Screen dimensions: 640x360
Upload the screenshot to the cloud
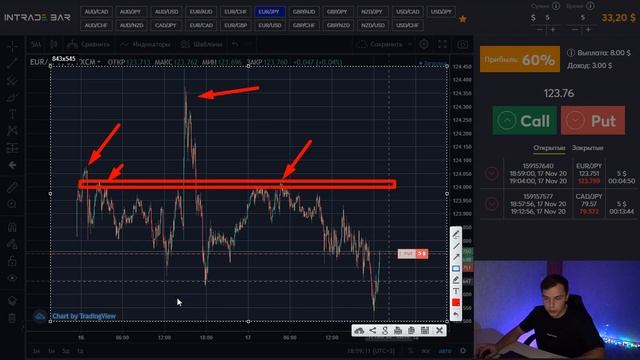(359, 330)
